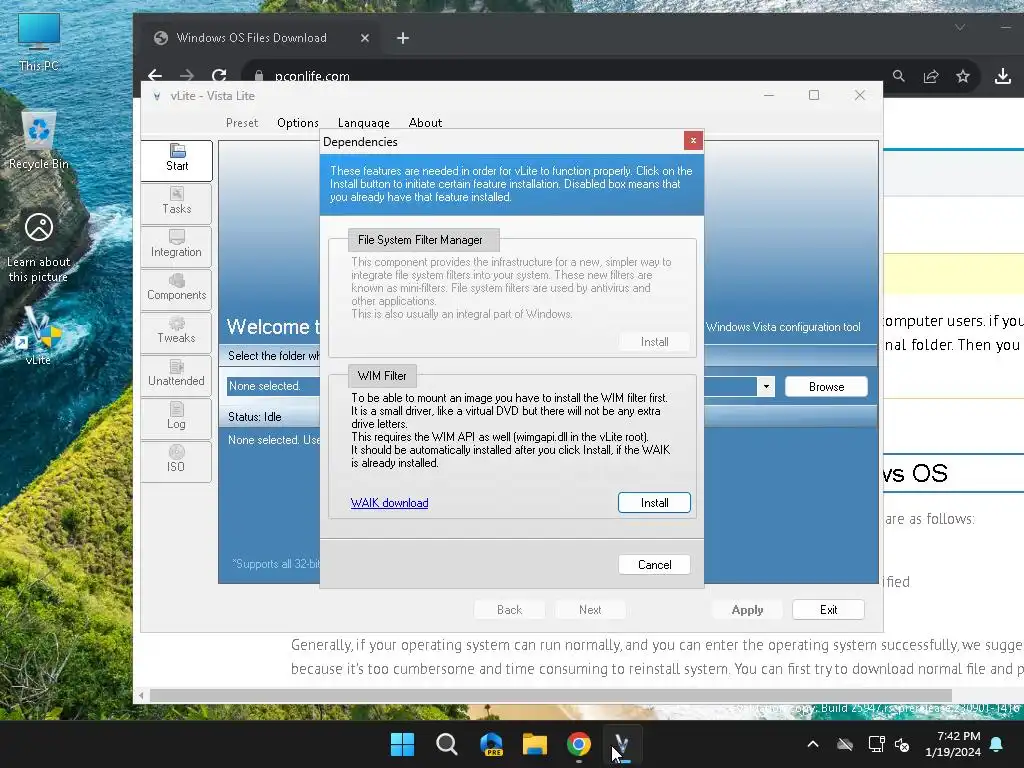This screenshot has width=1024, height=768.
Task: Open the About menu in vLite
Action: point(425,123)
